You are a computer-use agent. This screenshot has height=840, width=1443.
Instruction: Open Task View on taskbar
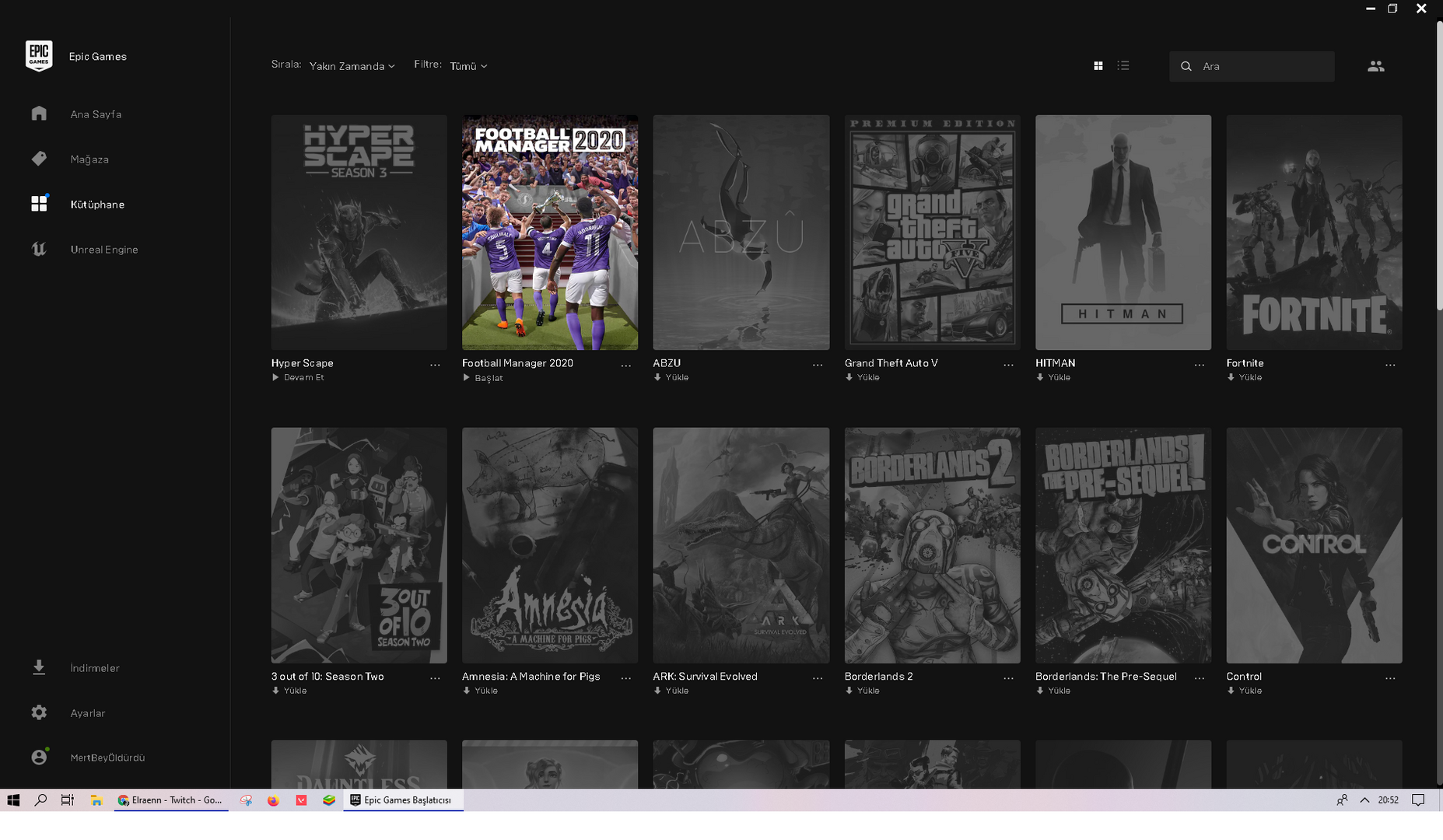coord(68,800)
